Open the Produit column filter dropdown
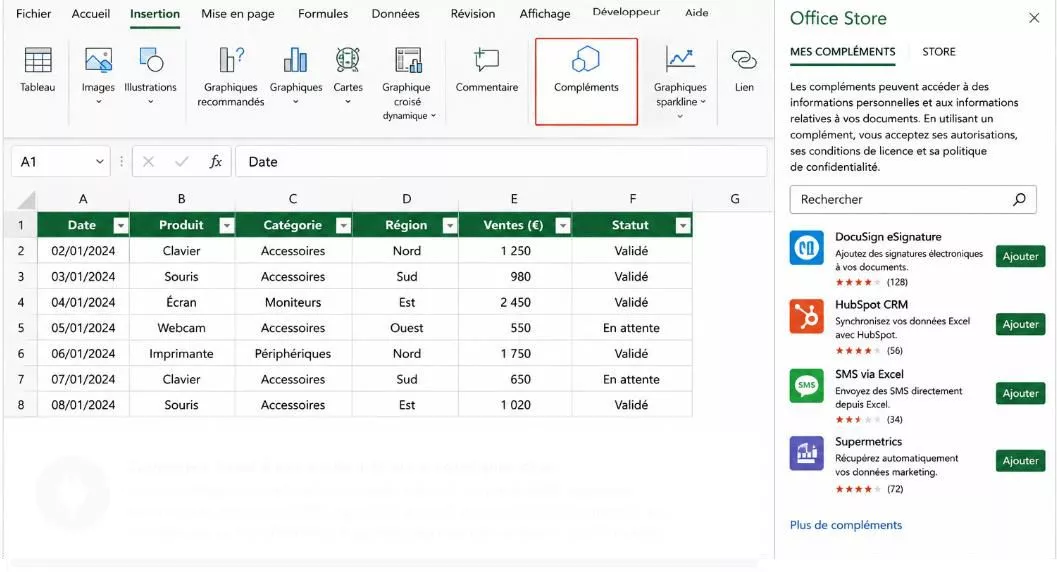 click(227, 226)
